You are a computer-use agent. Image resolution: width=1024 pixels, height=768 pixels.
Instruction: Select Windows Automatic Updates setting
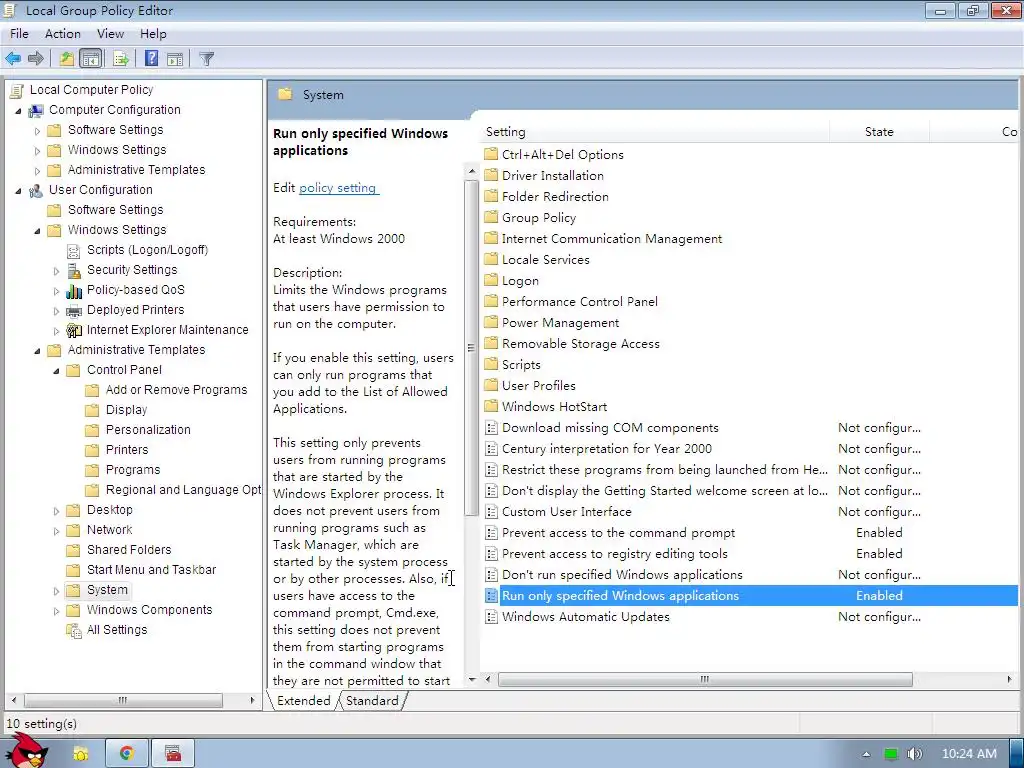585,617
